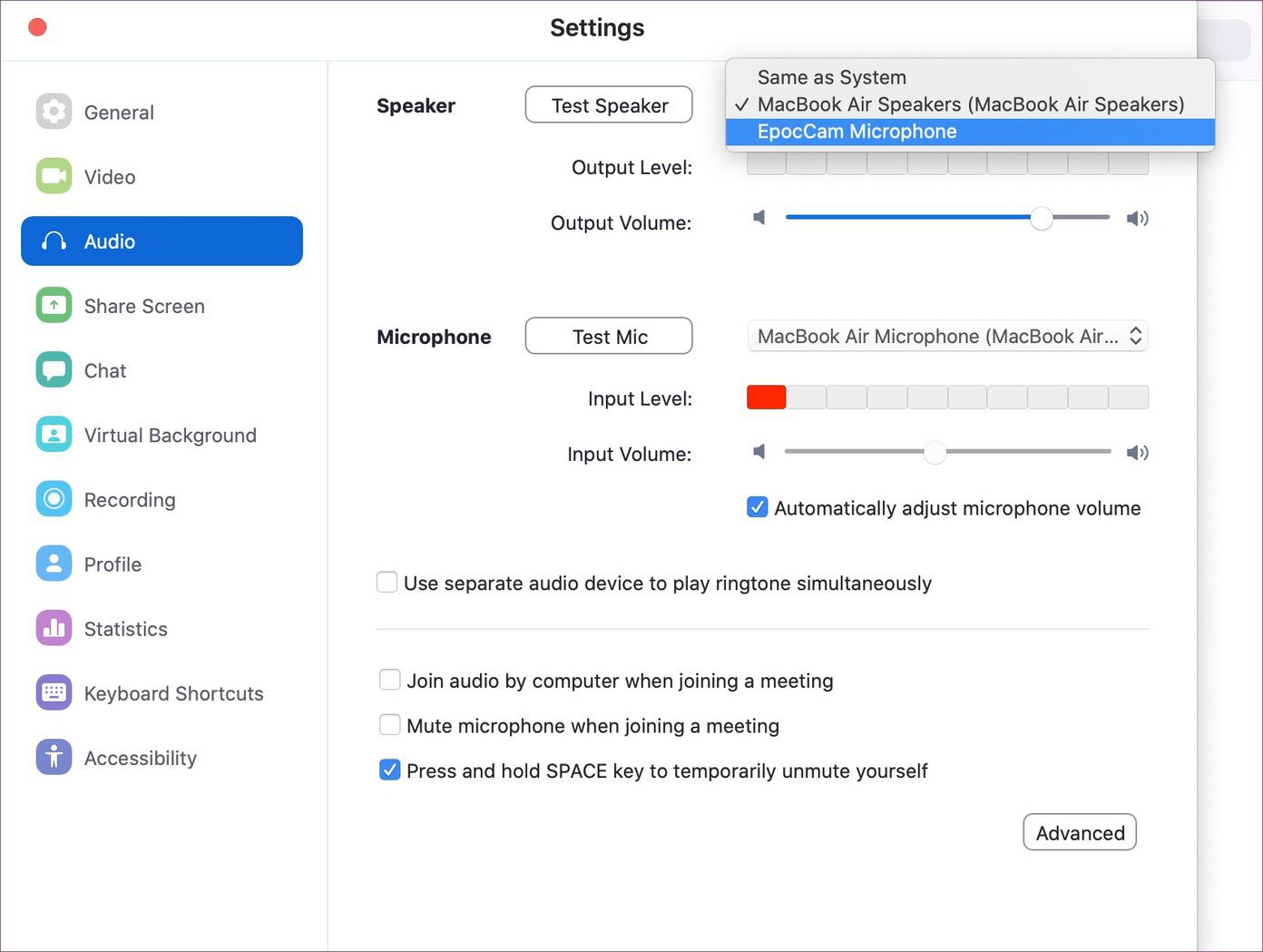
Task: Click the red Input Level meter bar
Action: 766,397
